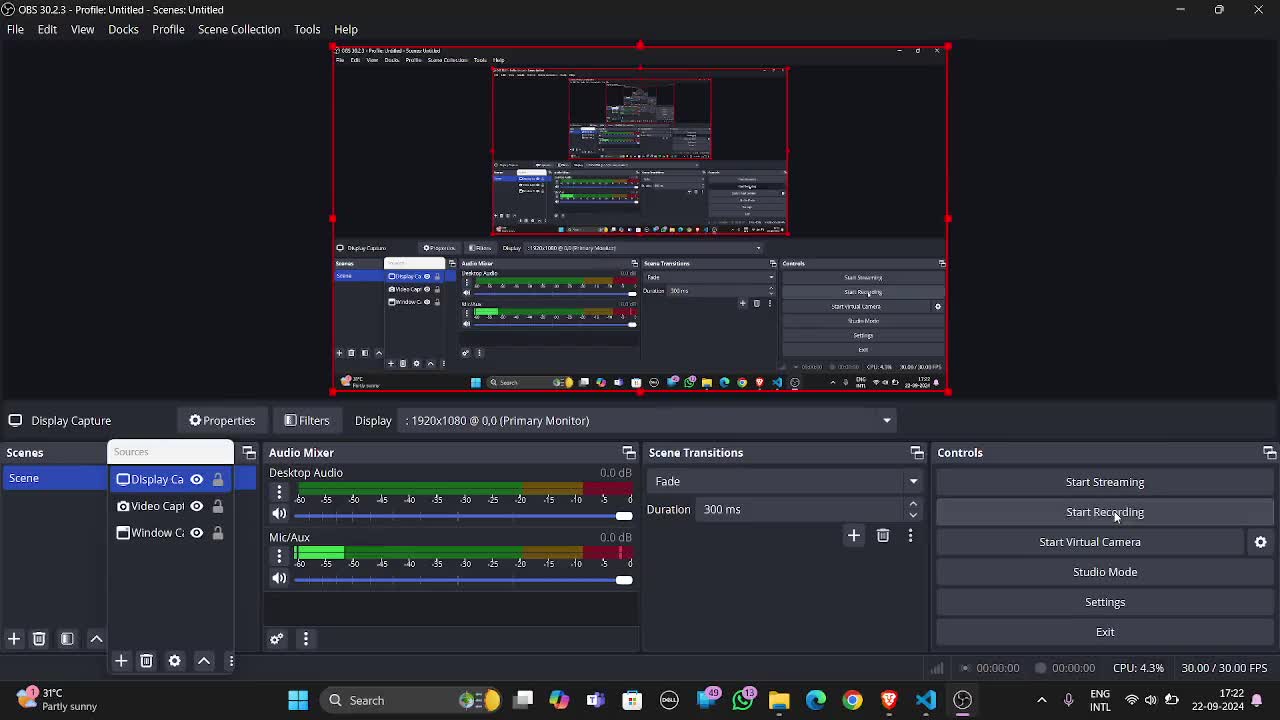
Task: Decrease transition duration with down arrow
Action: (913, 515)
